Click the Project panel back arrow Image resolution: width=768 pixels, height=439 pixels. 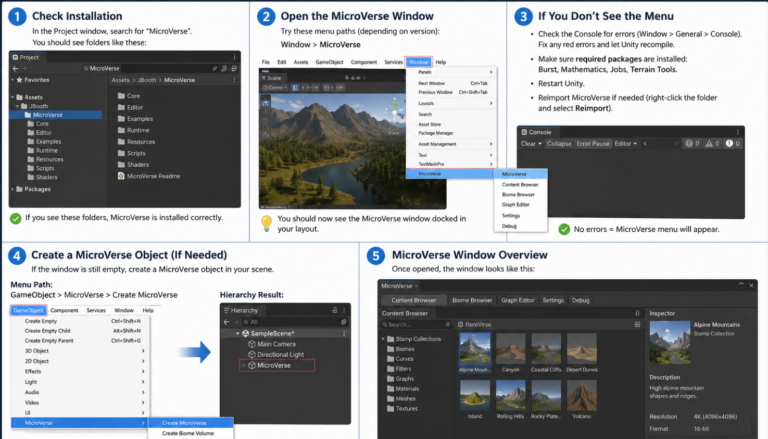16,69
